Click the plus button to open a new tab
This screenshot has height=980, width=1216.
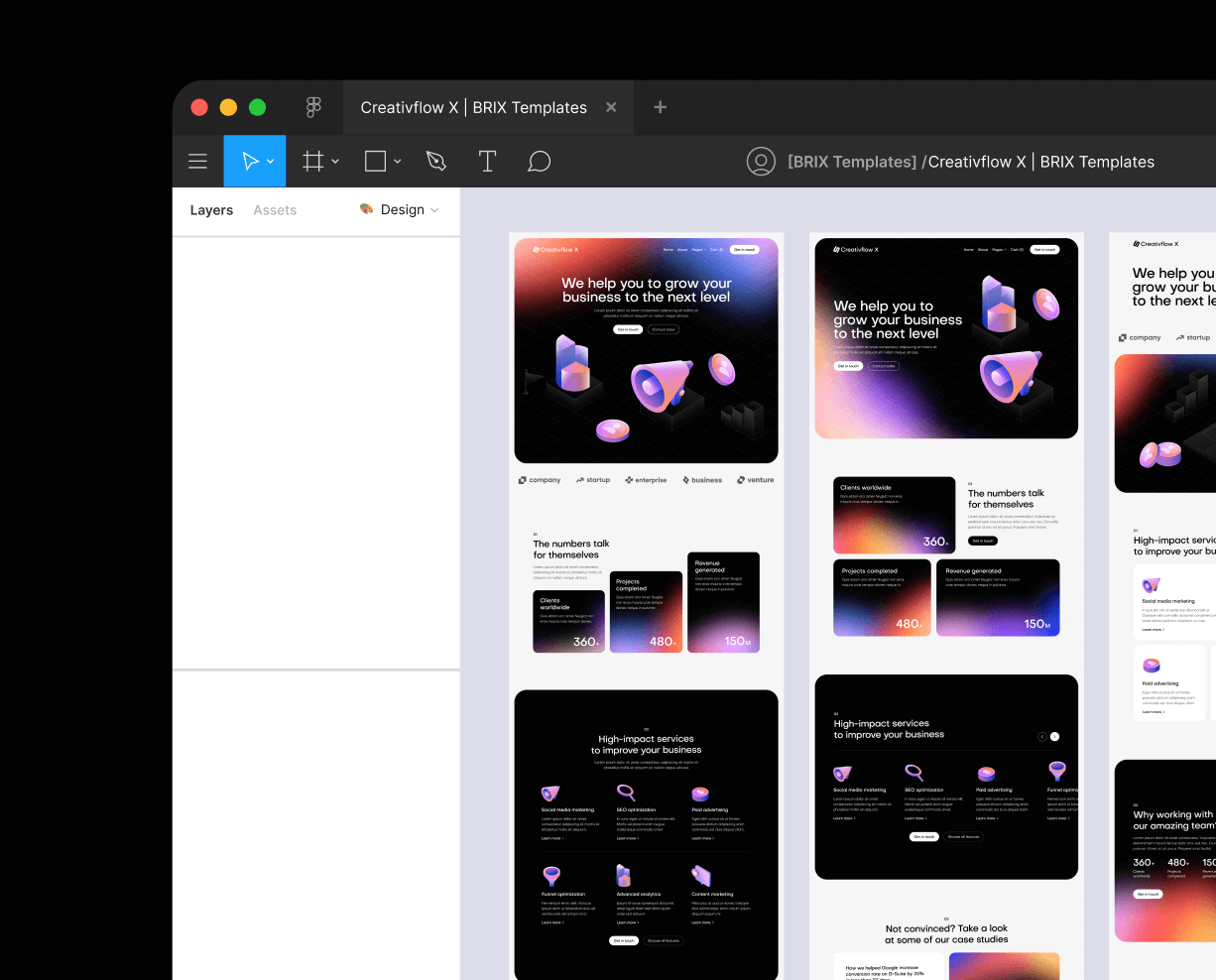tap(660, 106)
